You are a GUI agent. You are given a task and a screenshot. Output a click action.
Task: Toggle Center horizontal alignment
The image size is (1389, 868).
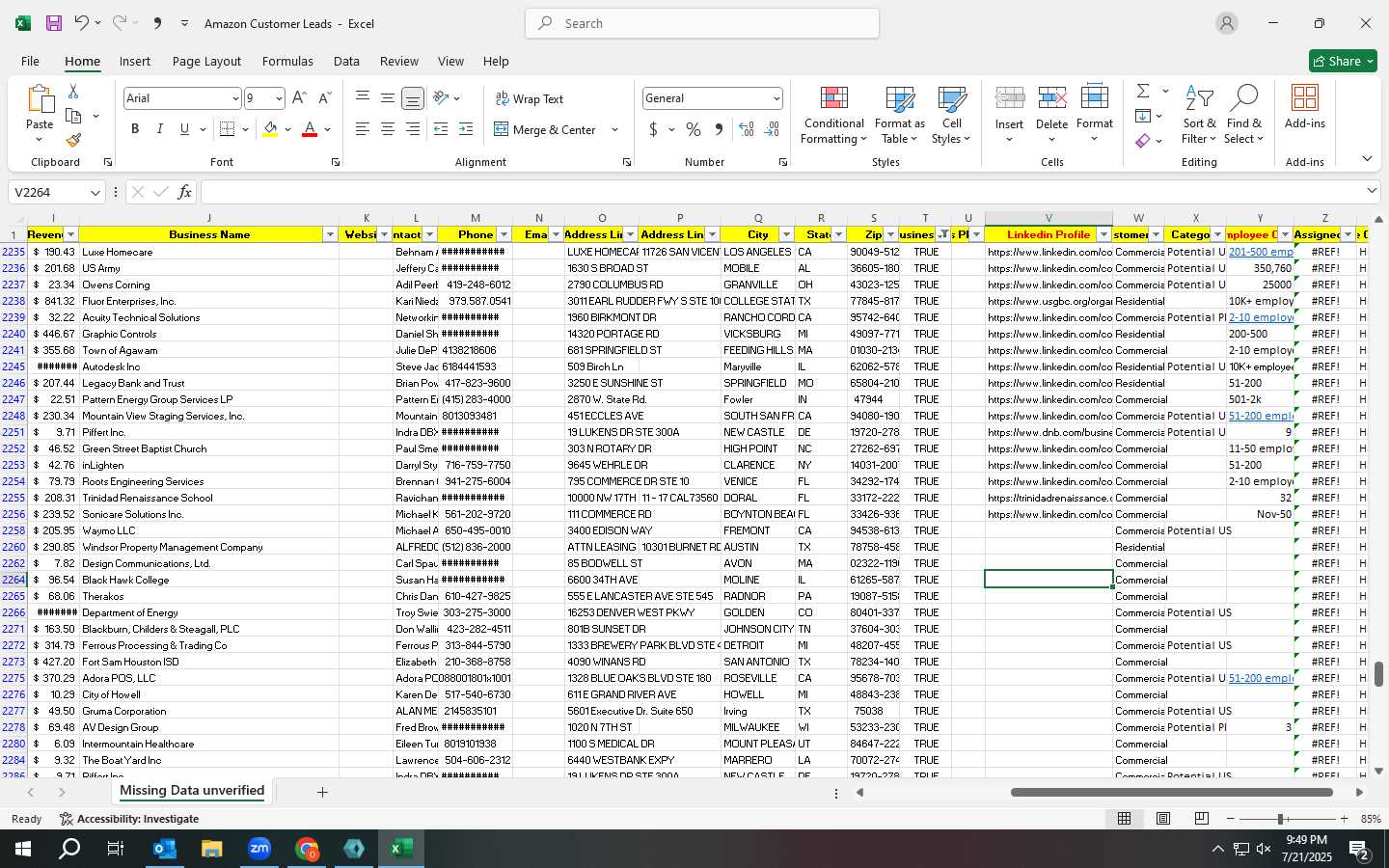pyautogui.click(x=388, y=129)
